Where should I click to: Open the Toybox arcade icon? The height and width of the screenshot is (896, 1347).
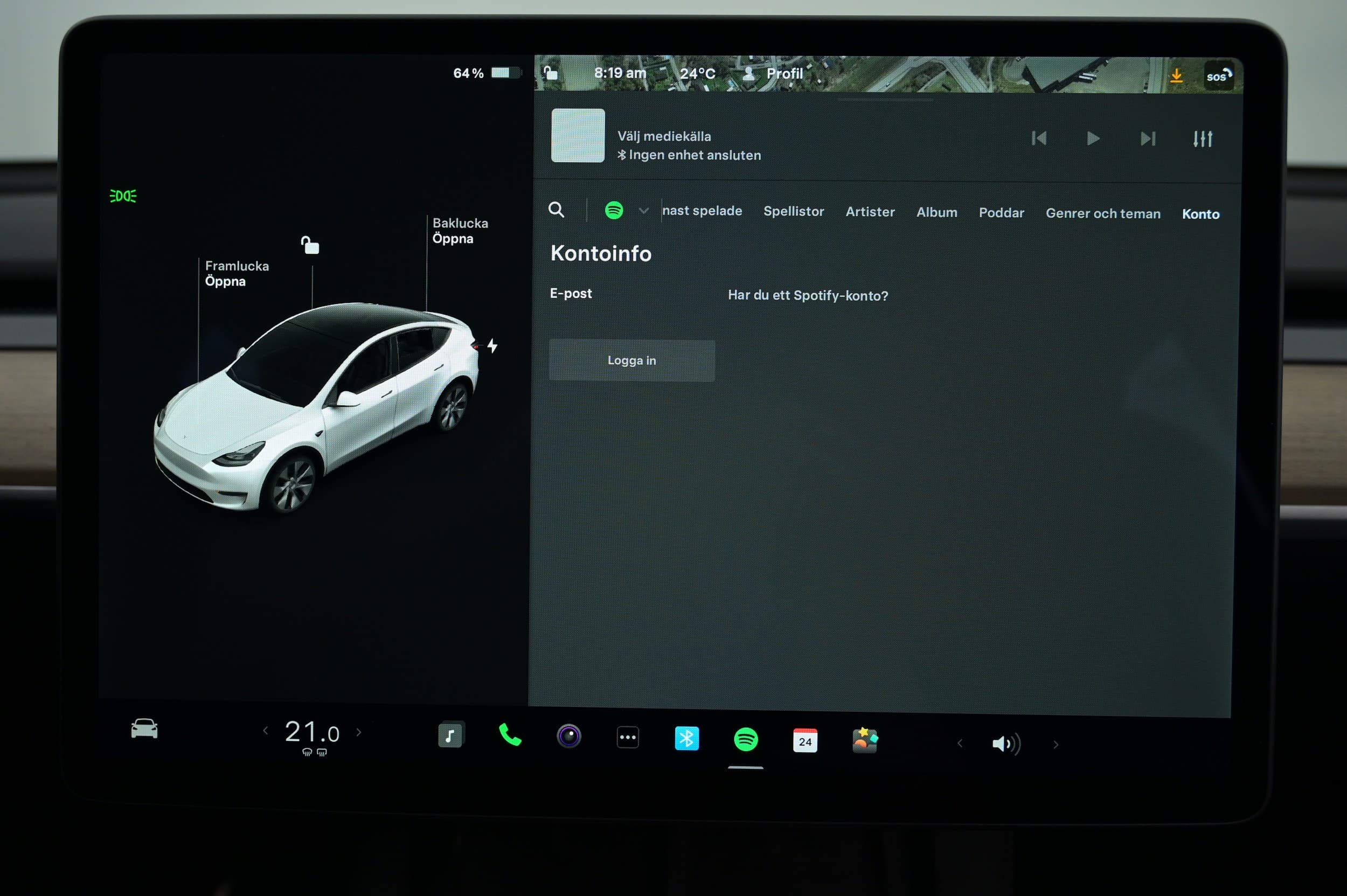tap(865, 741)
